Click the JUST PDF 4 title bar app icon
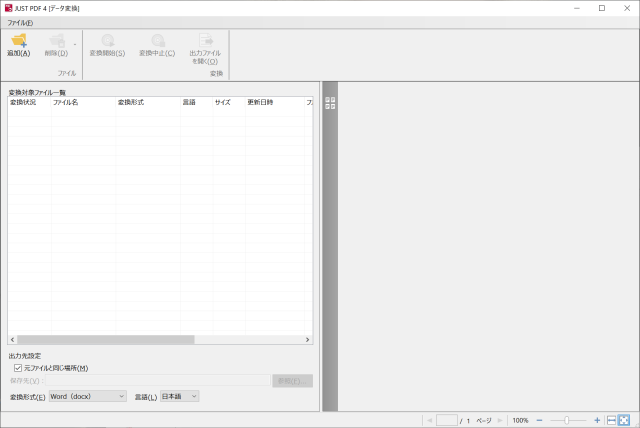 click(x=8, y=8)
